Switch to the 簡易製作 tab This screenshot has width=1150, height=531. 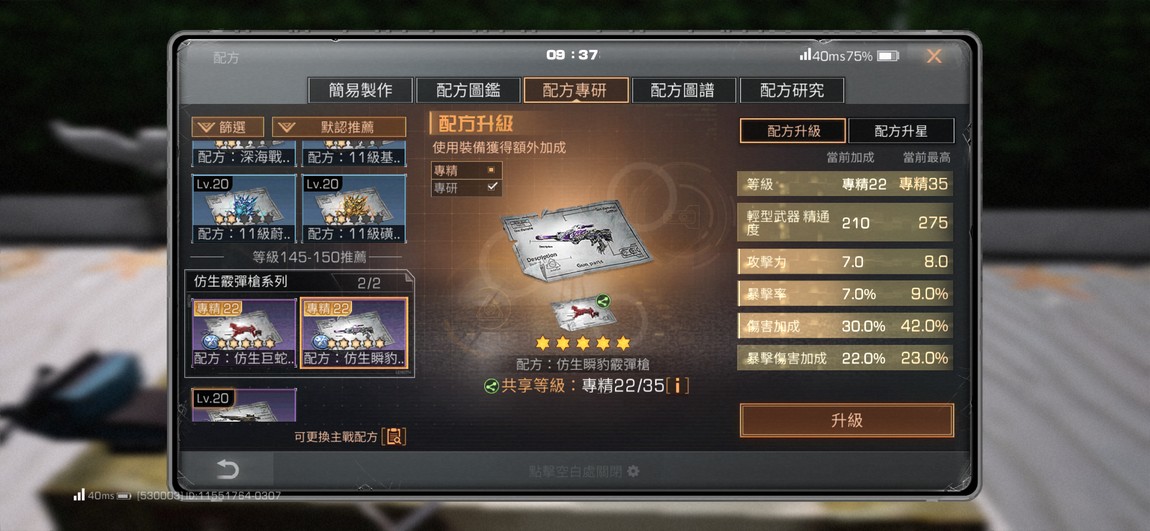click(x=360, y=90)
